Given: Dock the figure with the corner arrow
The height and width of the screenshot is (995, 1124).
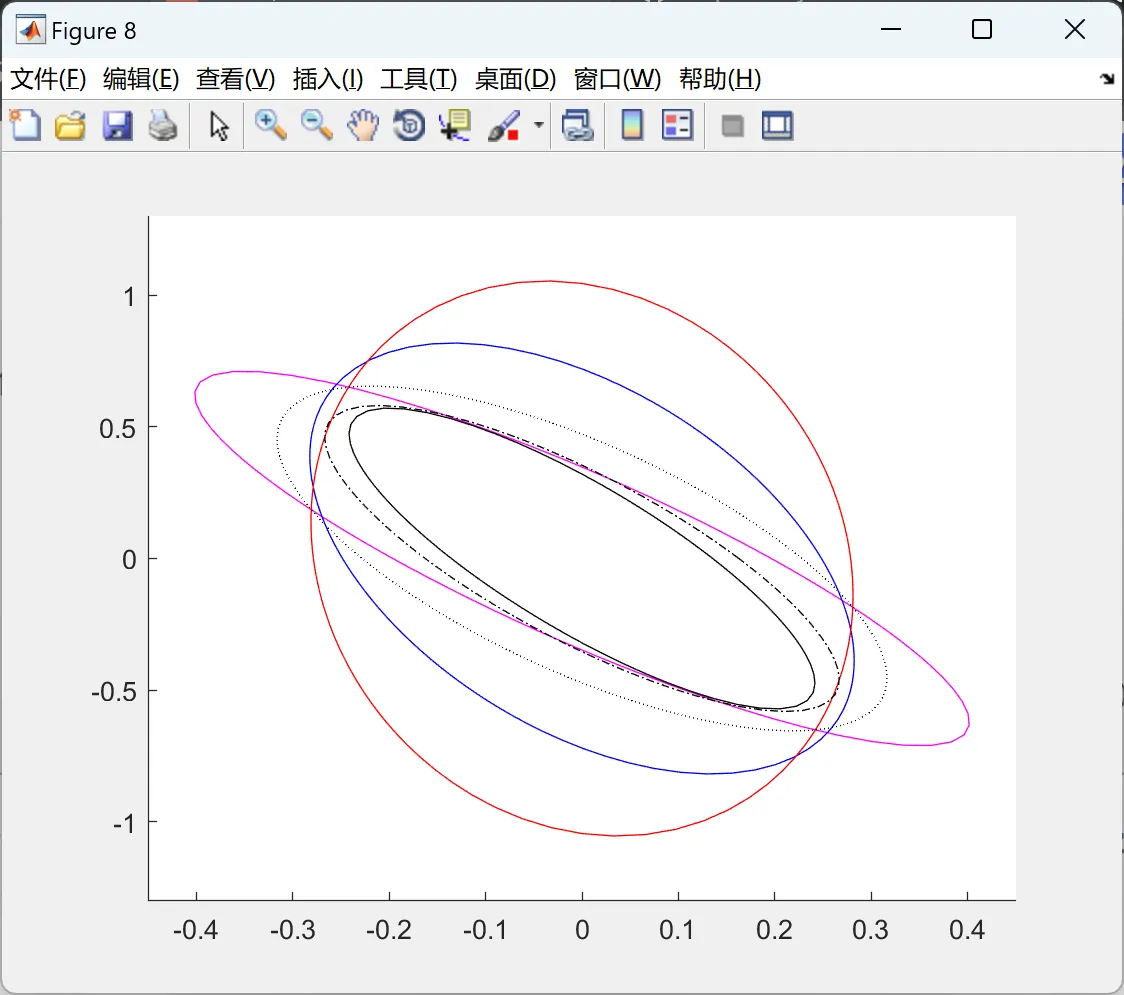Looking at the screenshot, I should 1108,78.
